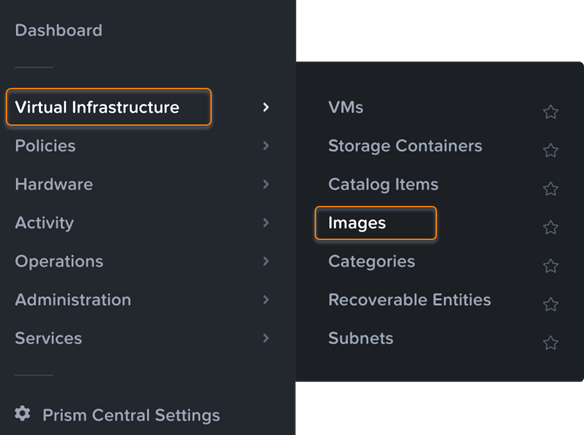584x435 pixels.
Task: Favorite the VMs entry with its star
Action: pos(550,112)
